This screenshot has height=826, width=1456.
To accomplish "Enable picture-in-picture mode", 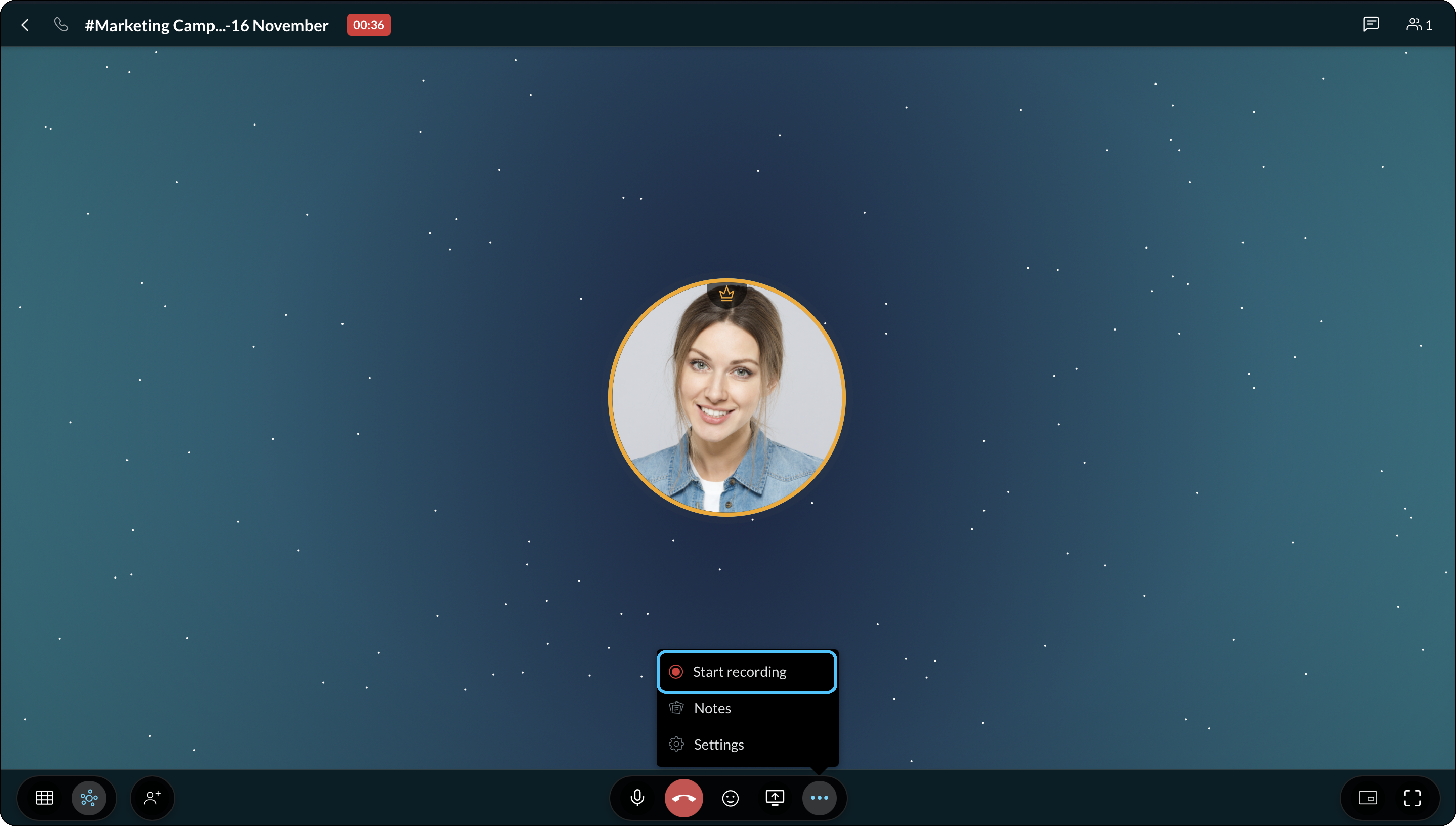I will (1367, 798).
